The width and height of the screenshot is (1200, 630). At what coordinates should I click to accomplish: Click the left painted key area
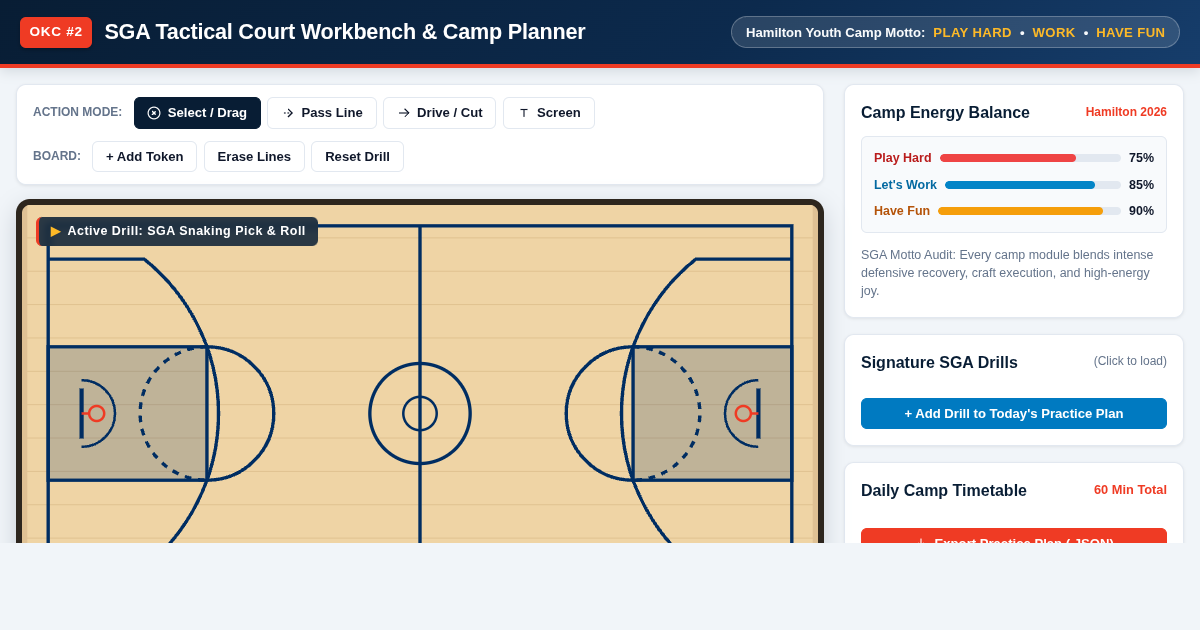tap(128, 413)
